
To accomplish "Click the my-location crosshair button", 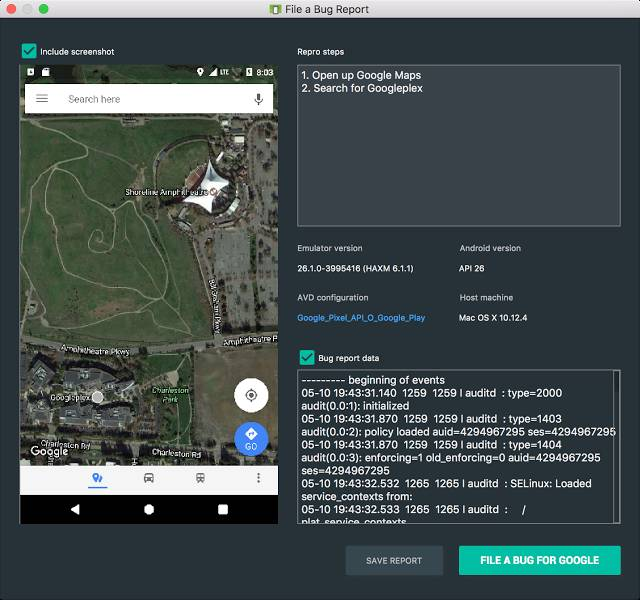I will (251, 395).
